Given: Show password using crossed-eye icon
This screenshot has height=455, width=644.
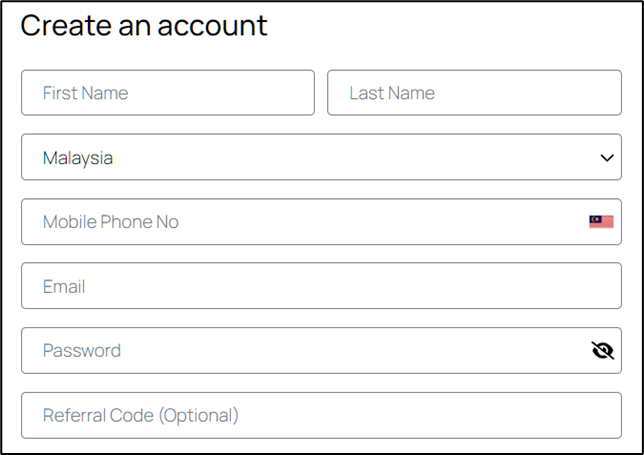Looking at the screenshot, I should pyautogui.click(x=602, y=350).
